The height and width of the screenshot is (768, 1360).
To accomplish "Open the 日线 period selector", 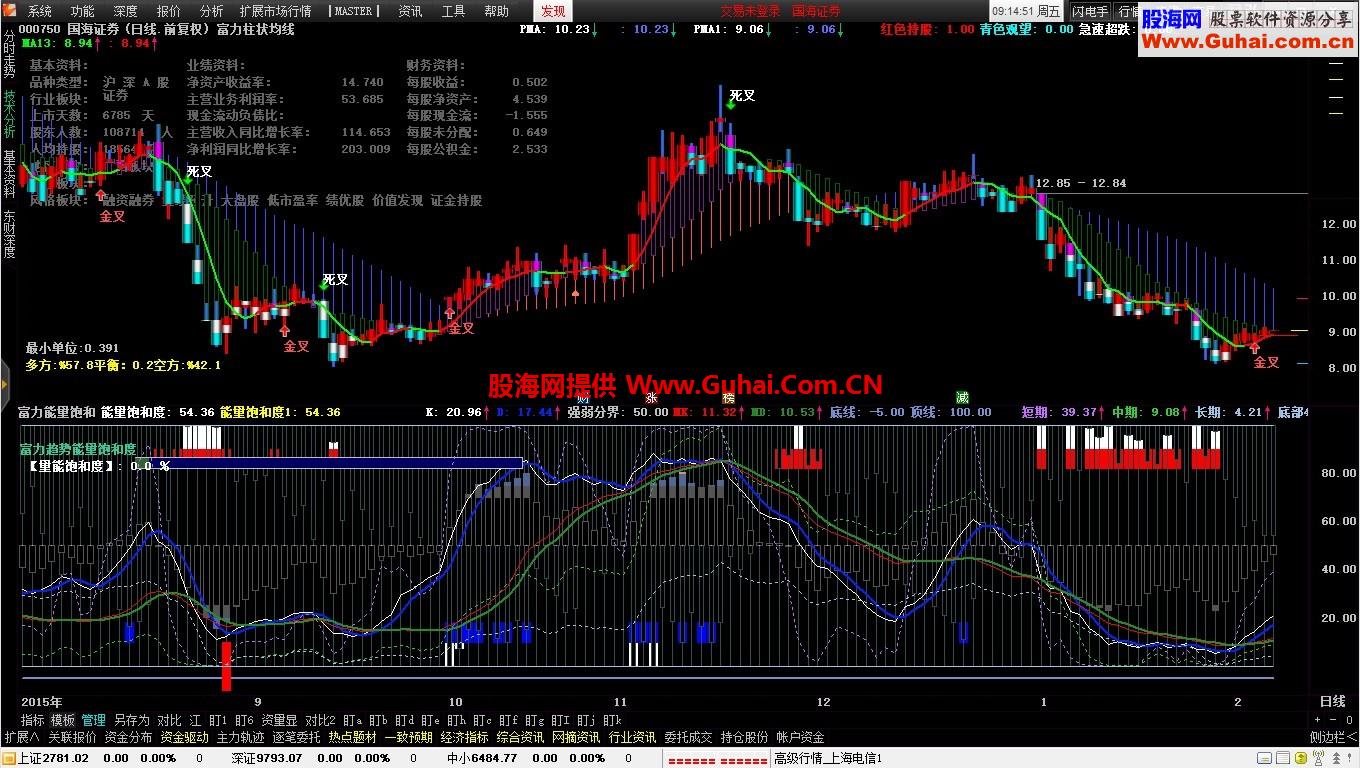I will pyautogui.click(x=1333, y=702).
